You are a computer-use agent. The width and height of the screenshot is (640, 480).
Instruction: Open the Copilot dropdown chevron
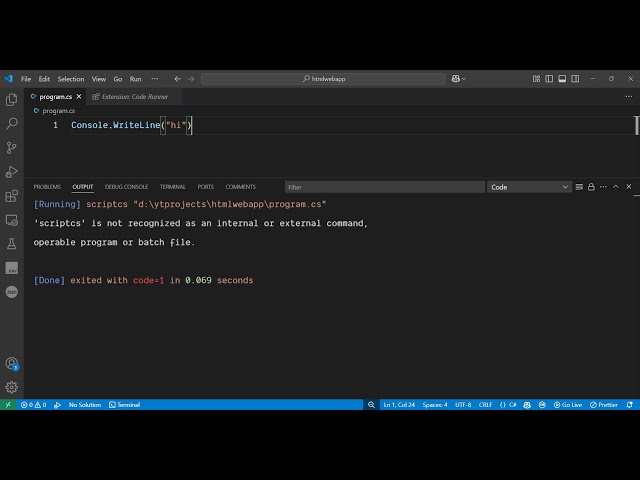click(x=464, y=79)
